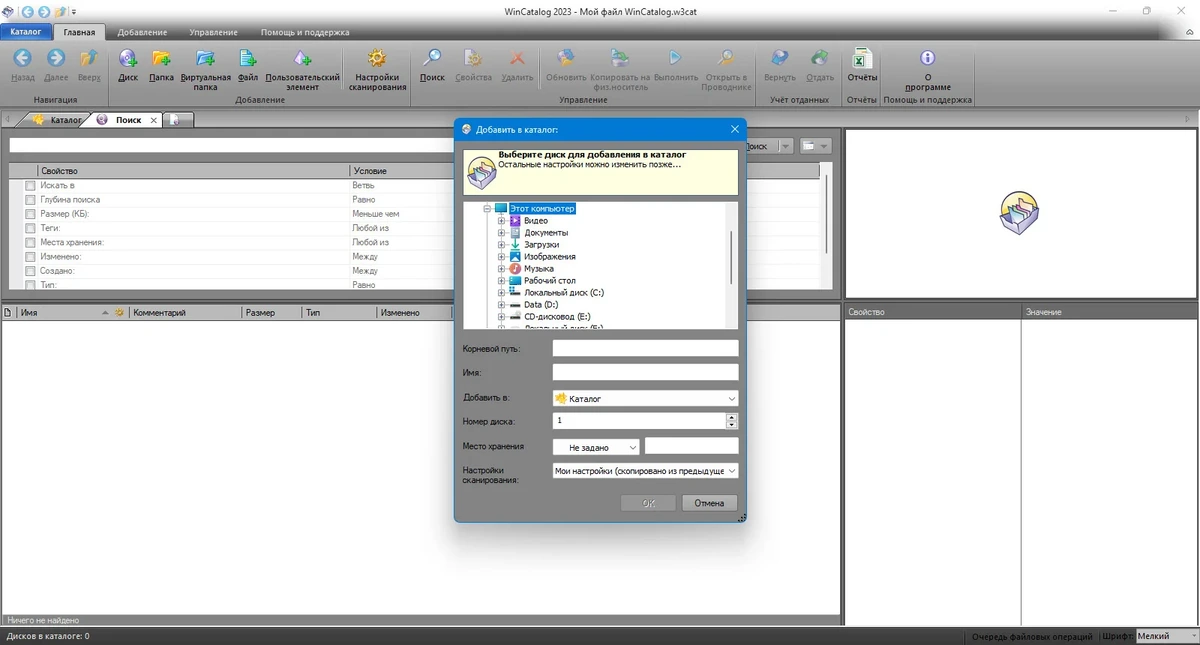Click the Пользовательский элемент icon
Screen dimensions: 1200x645
pyautogui.click(x=303, y=58)
